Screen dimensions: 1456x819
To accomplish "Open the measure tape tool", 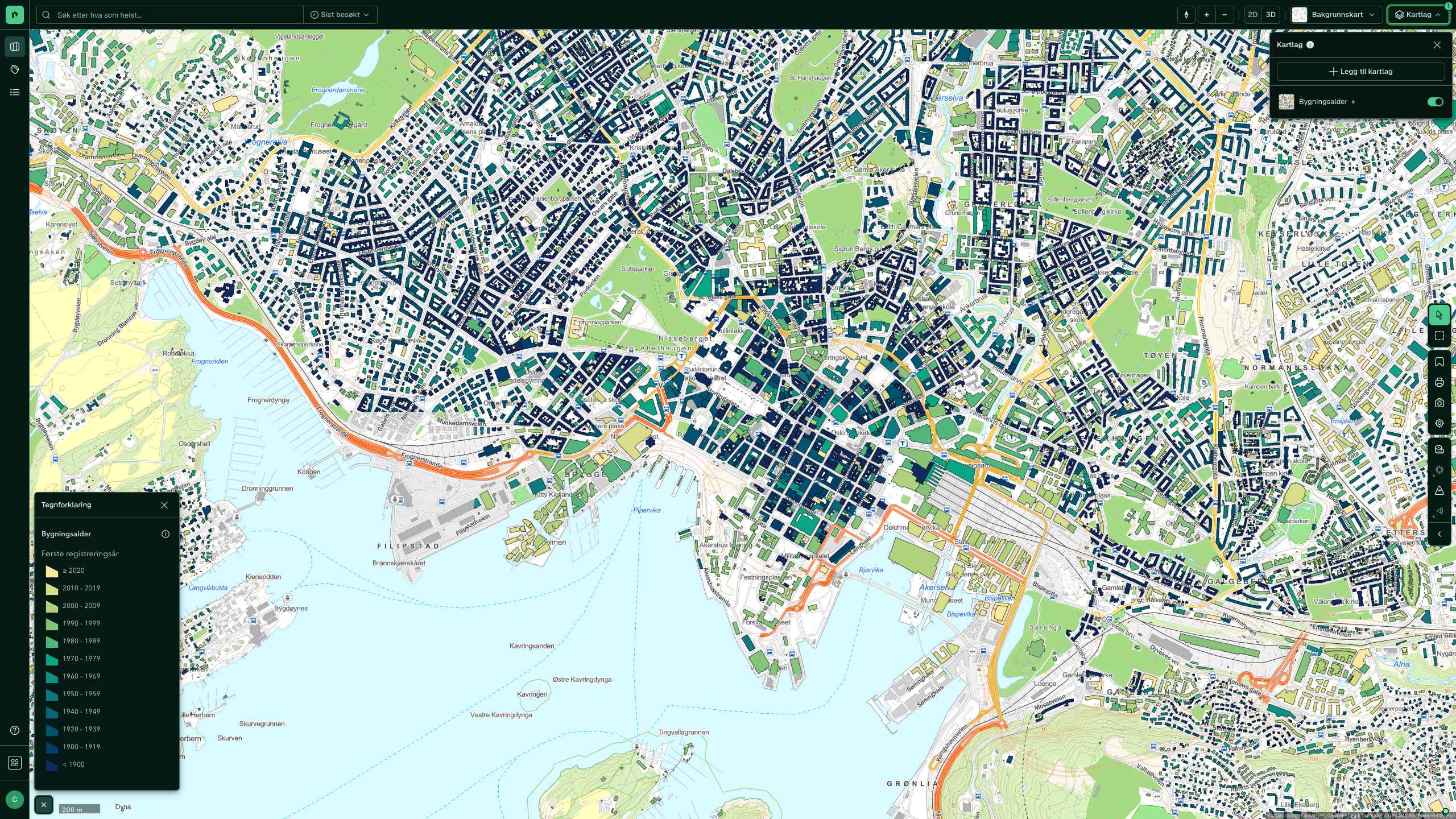I will 1439,449.
